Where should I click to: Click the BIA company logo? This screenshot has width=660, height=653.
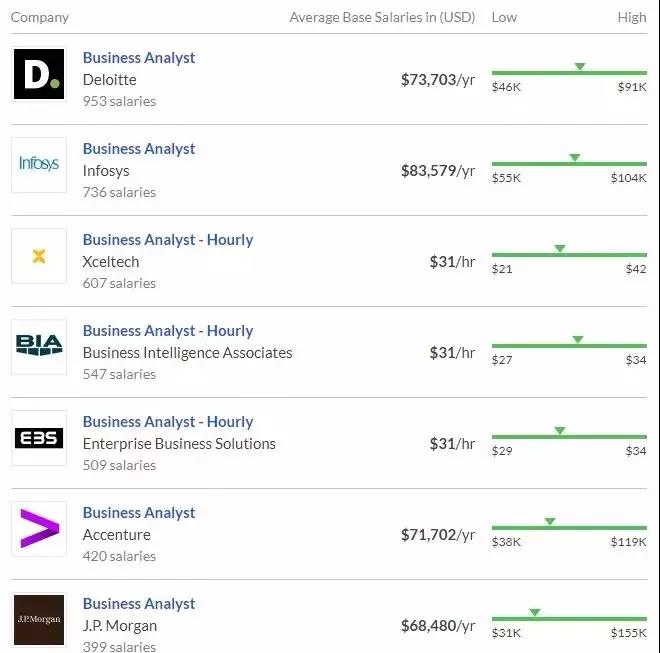[39, 347]
